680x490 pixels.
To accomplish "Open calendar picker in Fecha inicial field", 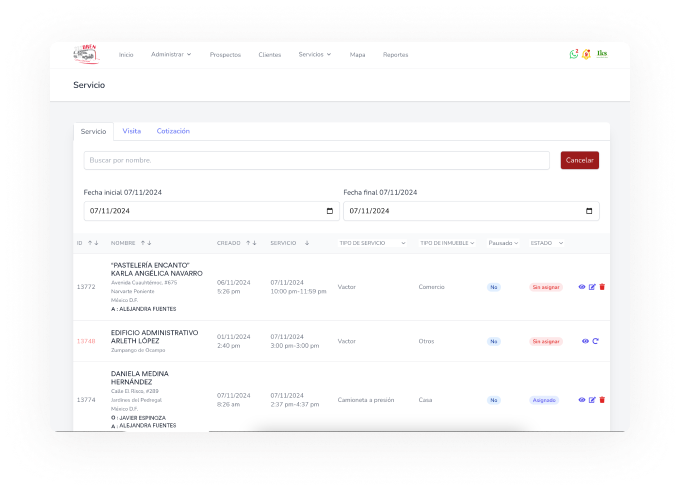I will point(330,211).
